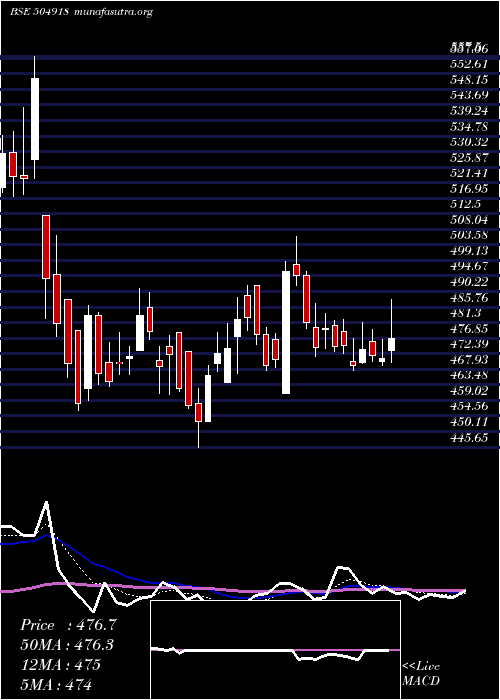Select the 5MA : 474 readout
Screen dimensions: 500x700
coord(56,684)
